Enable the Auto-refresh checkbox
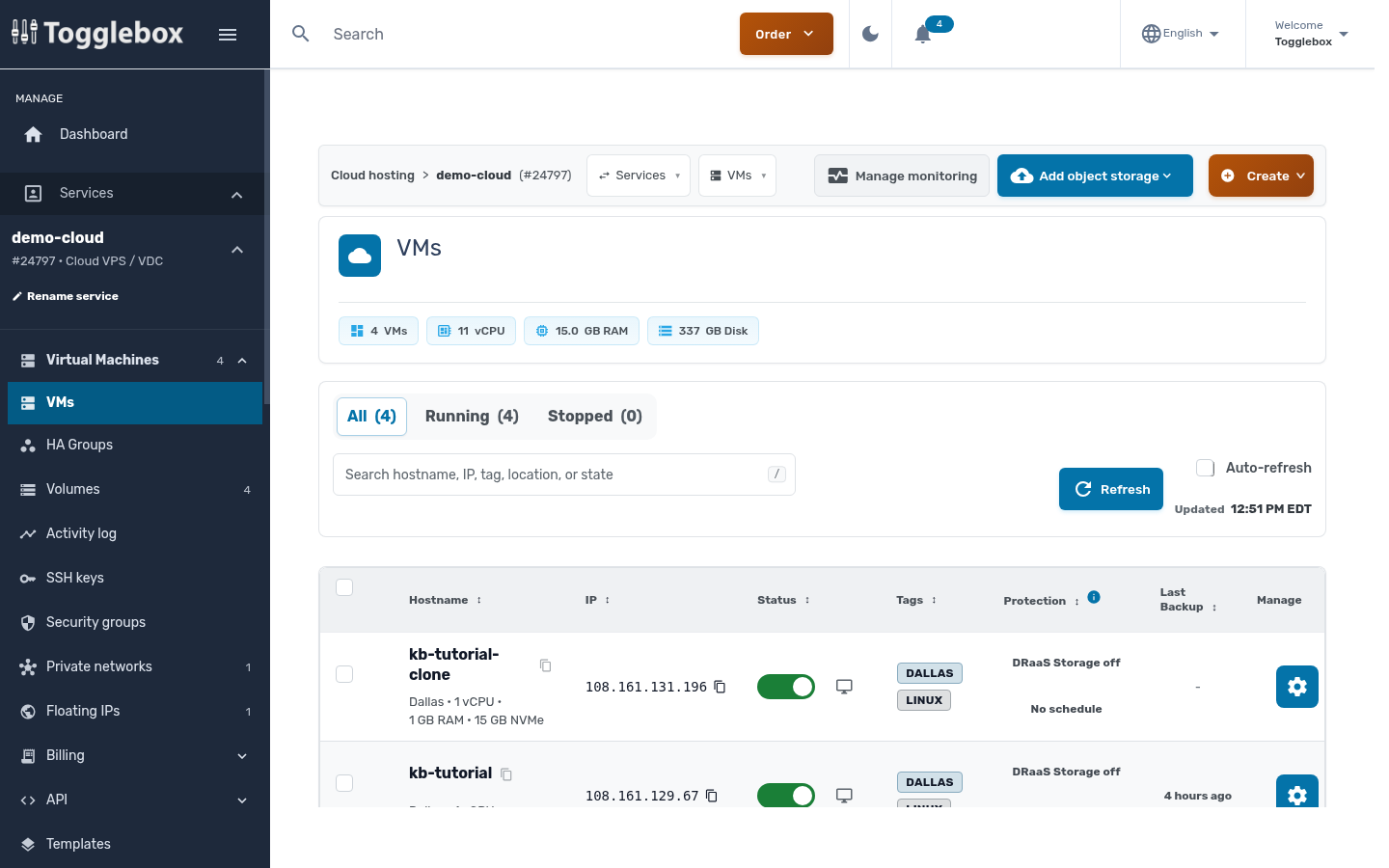Image resolution: width=1389 pixels, height=868 pixels. click(1206, 468)
